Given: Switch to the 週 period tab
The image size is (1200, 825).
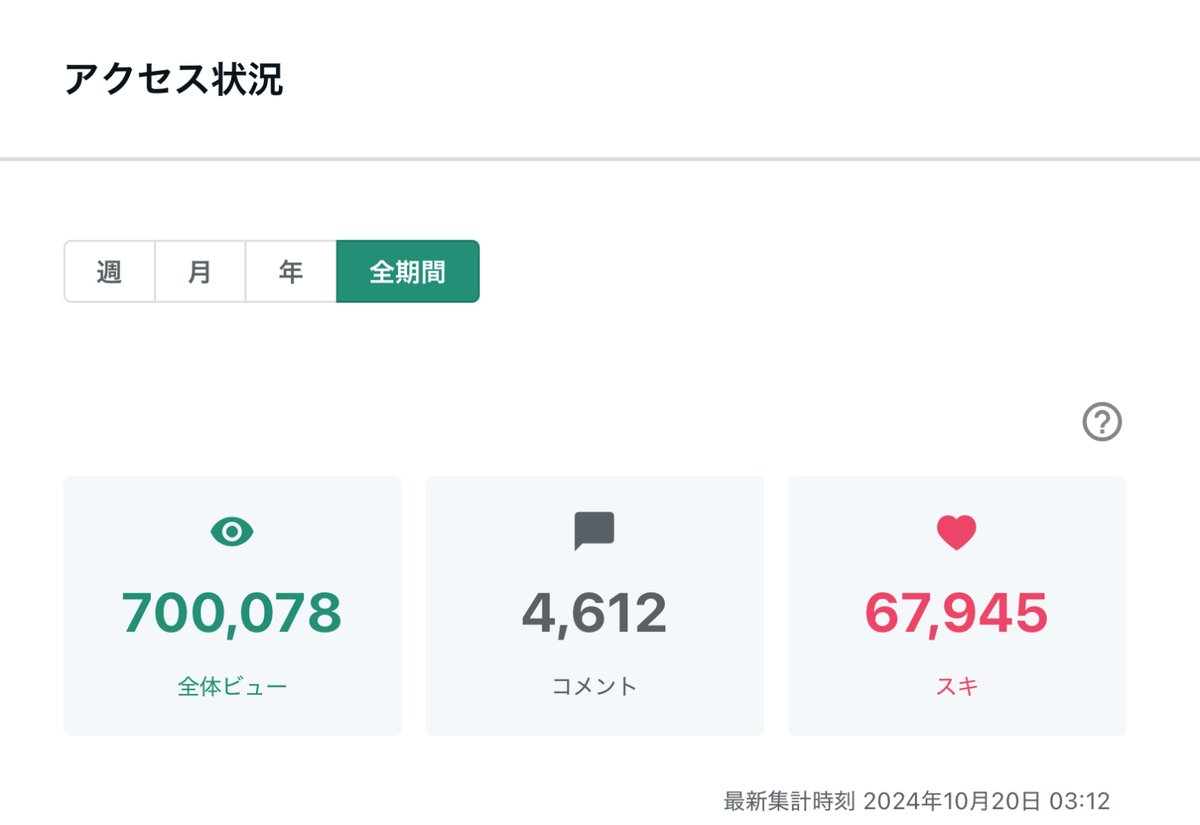Looking at the screenshot, I should pyautogui.click(x=110, y=271).
